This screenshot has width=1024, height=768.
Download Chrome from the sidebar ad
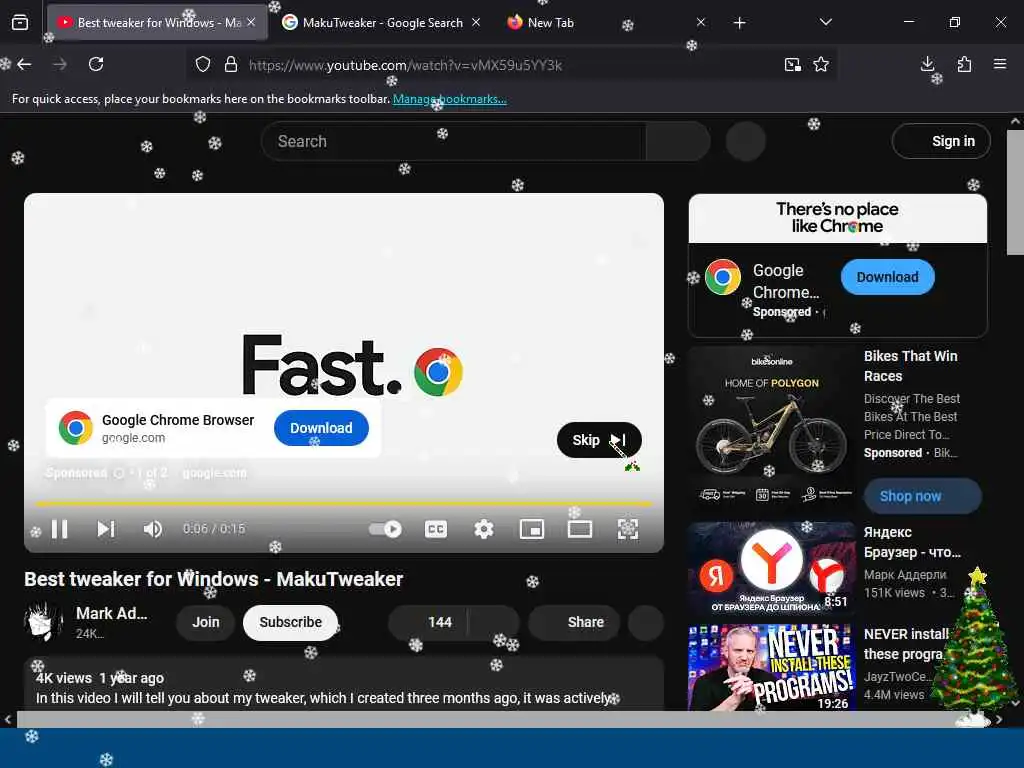pyautogui.click(x=888, y=277)
